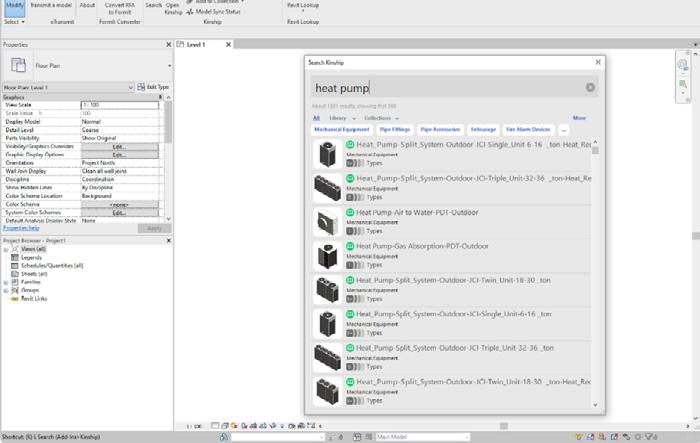This screenshot has width=700, height=443.
Task: Close the Properties panel
Action: (x=168, y=45)
